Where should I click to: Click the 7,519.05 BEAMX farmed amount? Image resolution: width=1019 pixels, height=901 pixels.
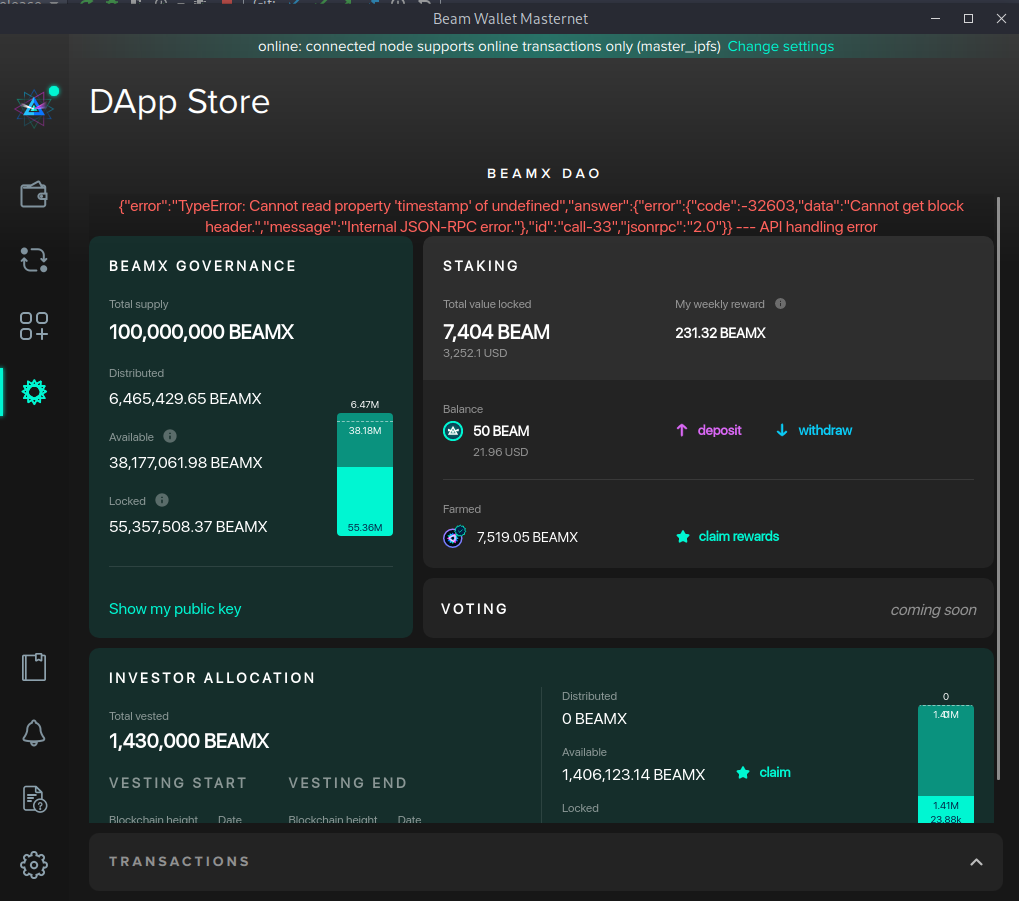(x=527, y=537)
